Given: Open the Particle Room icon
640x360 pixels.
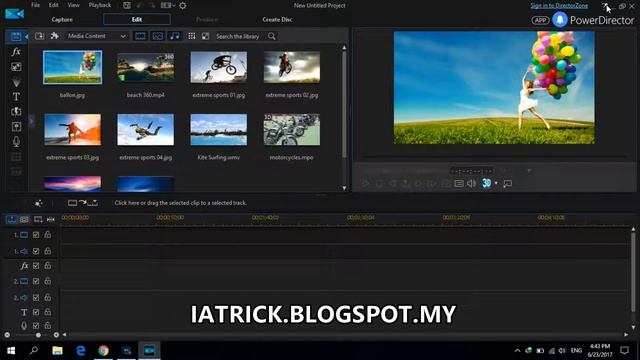Looking at the screenshot, I should 16,82.
